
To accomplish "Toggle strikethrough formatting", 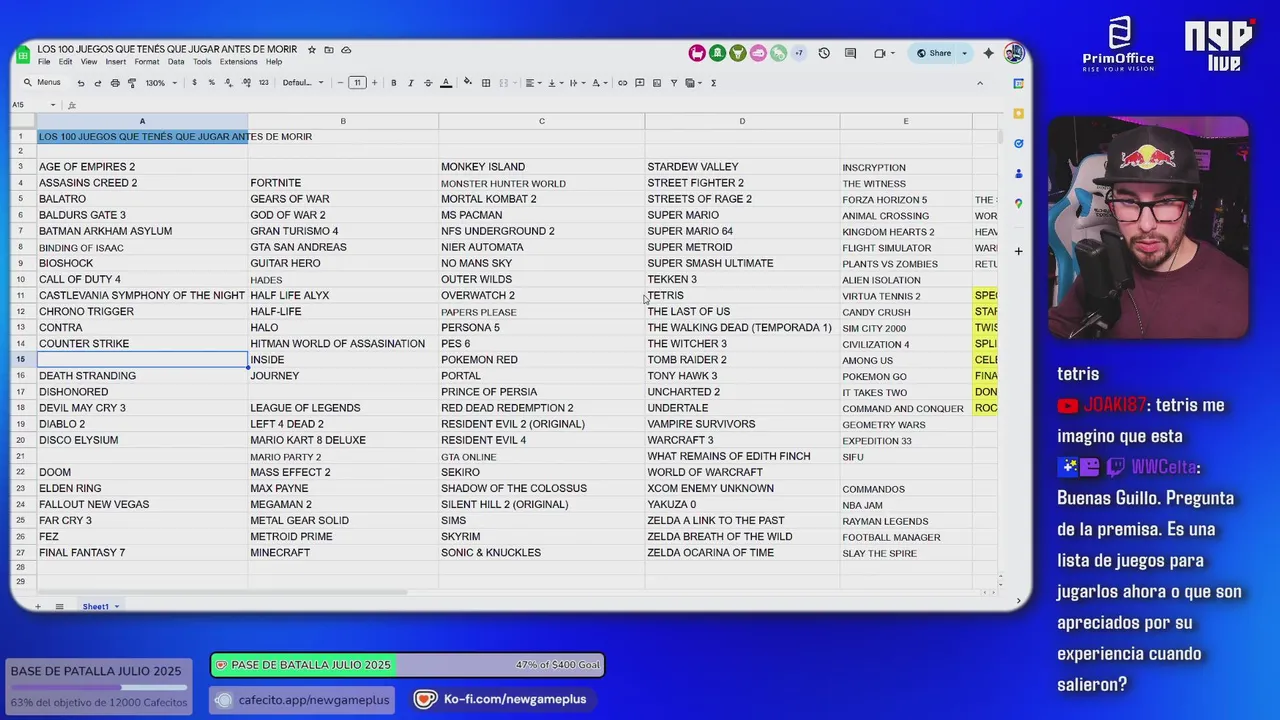I will tap(428, 83).
